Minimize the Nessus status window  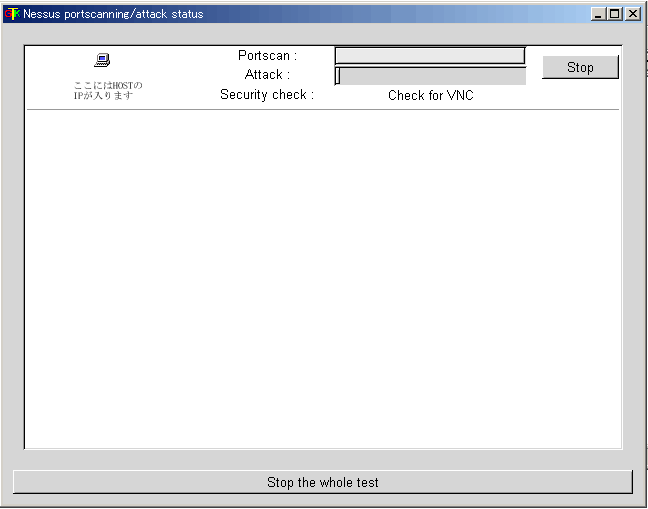(598, 14)
